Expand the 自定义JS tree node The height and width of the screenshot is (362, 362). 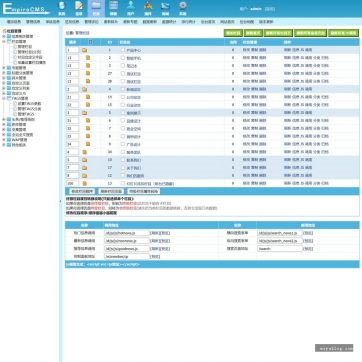point(4,93)
